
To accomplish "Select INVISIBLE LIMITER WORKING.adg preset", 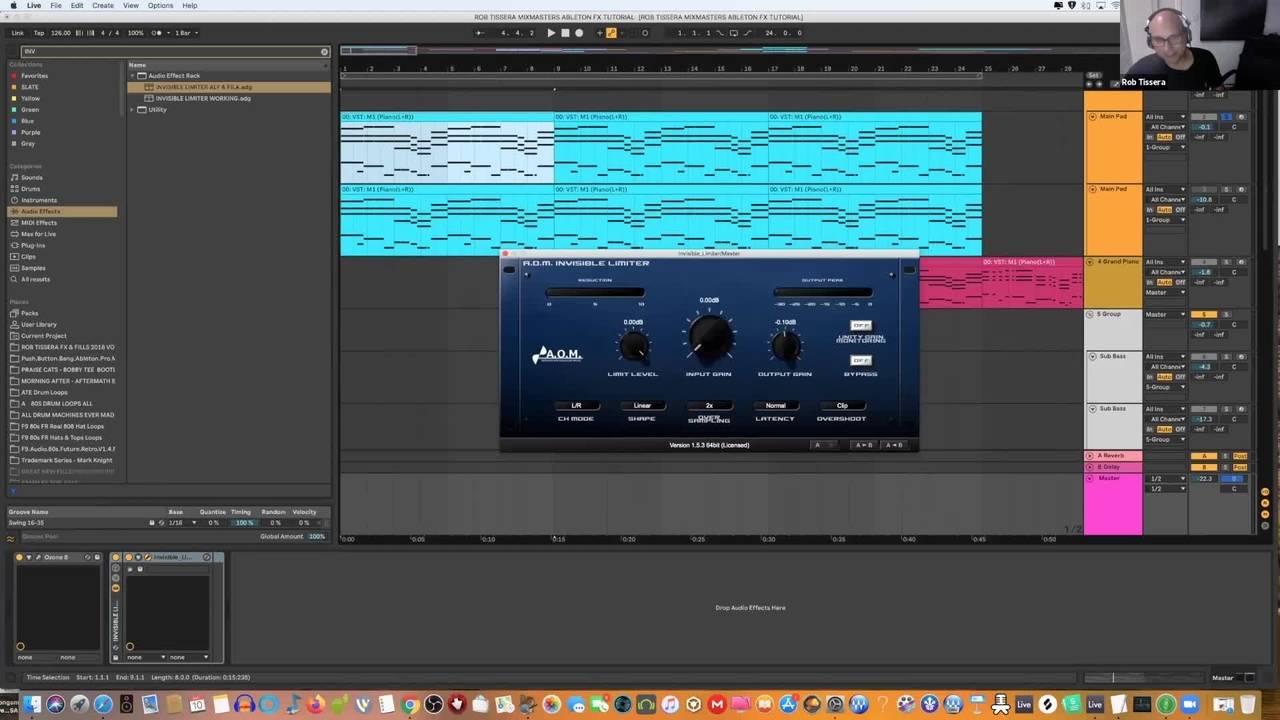I will point(203,98).
